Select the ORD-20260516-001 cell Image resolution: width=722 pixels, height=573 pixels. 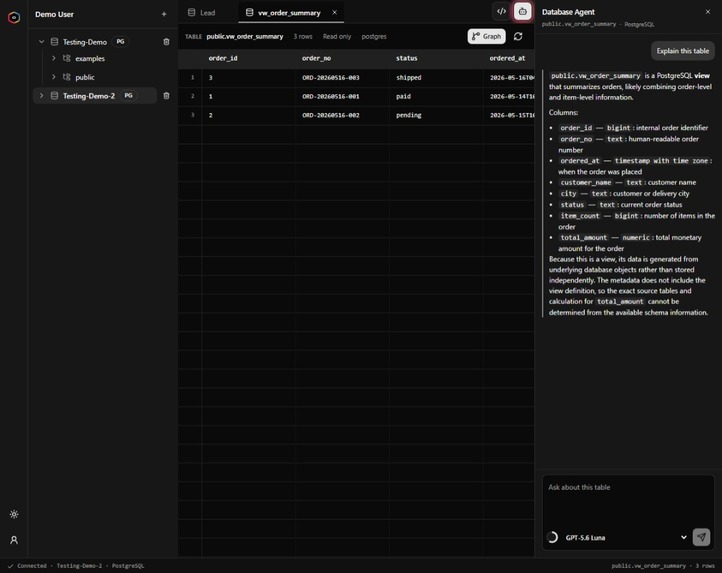pyautogui.click(x=342, y=97)
